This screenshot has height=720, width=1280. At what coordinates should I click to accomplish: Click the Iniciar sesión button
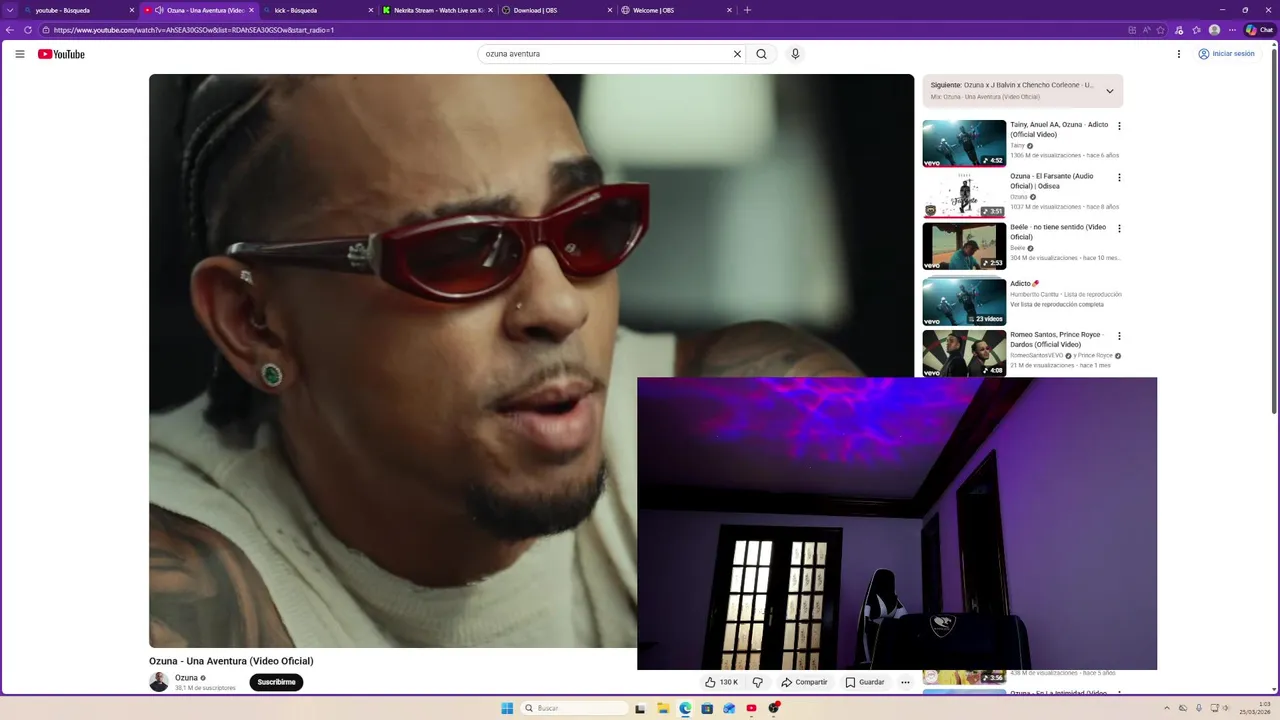pos(1226,54)
